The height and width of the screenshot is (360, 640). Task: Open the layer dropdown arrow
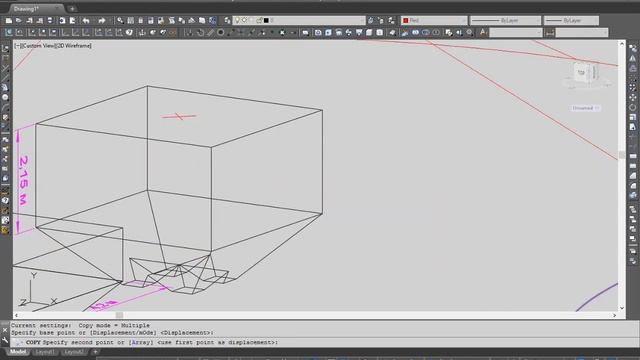pos(362,20)
